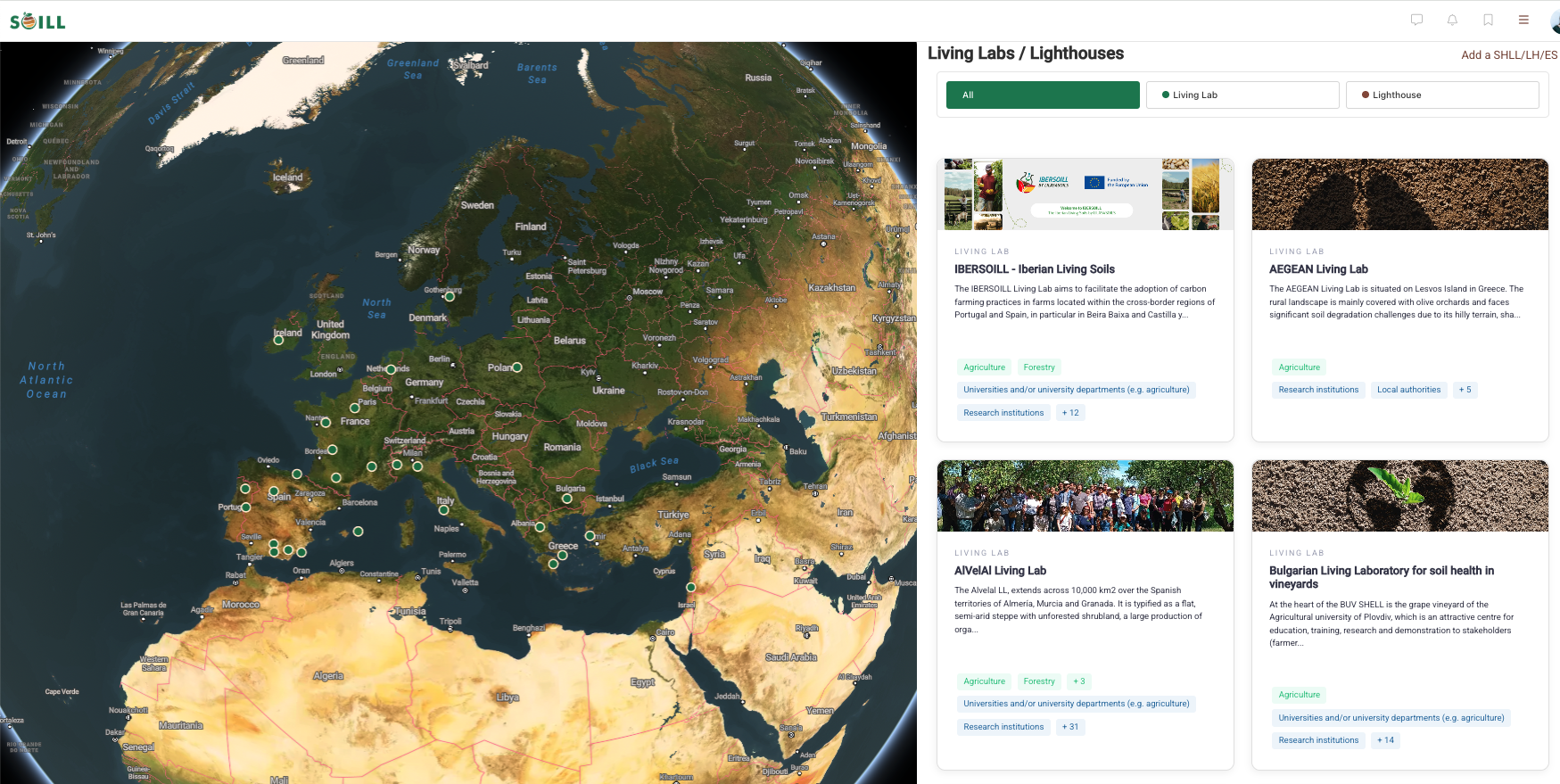Open the messages chat icon
This screenshot has width=1560, height=784.
[x=1416, y=20]
